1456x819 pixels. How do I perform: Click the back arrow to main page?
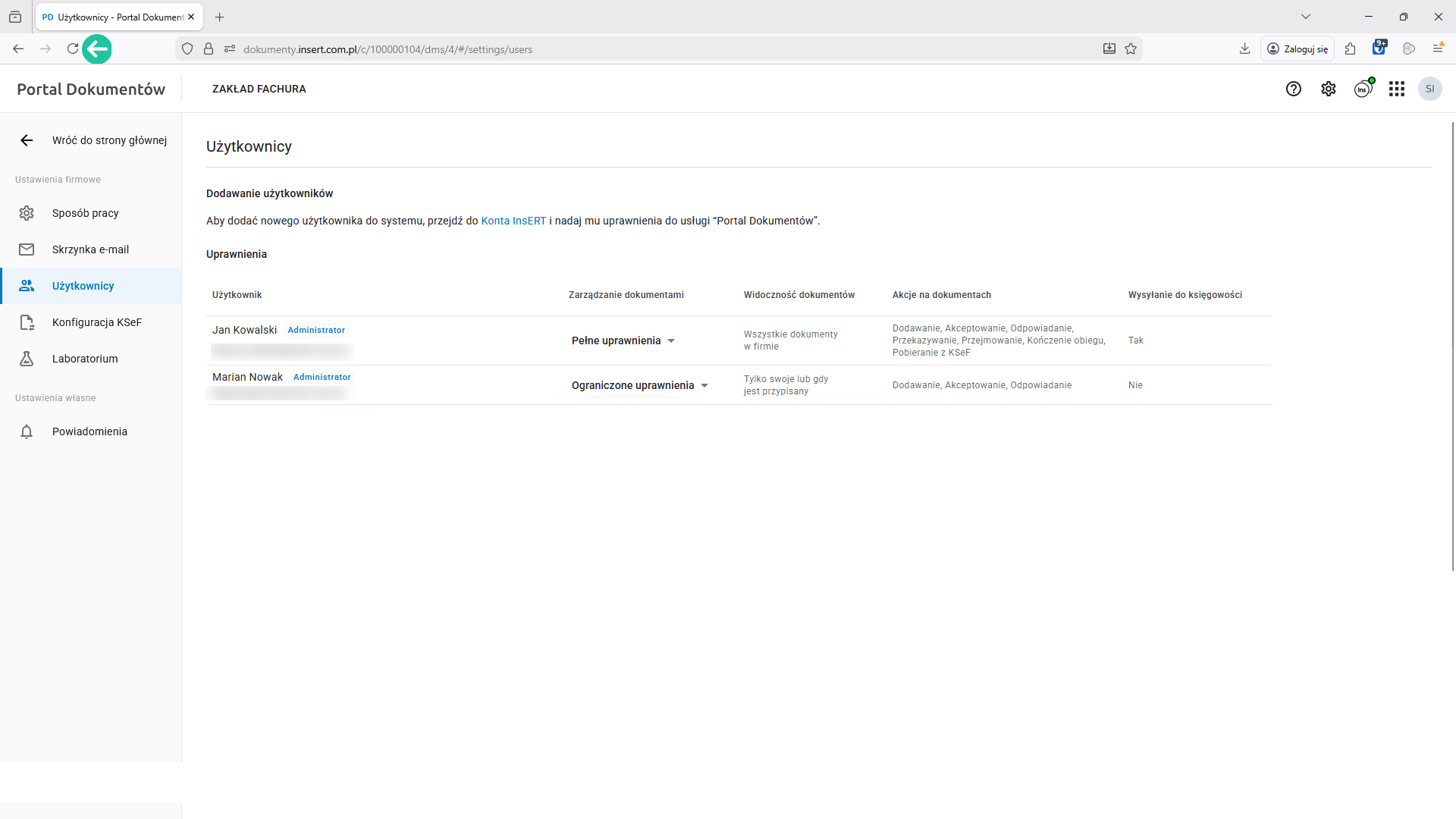[x=27, y=140]
